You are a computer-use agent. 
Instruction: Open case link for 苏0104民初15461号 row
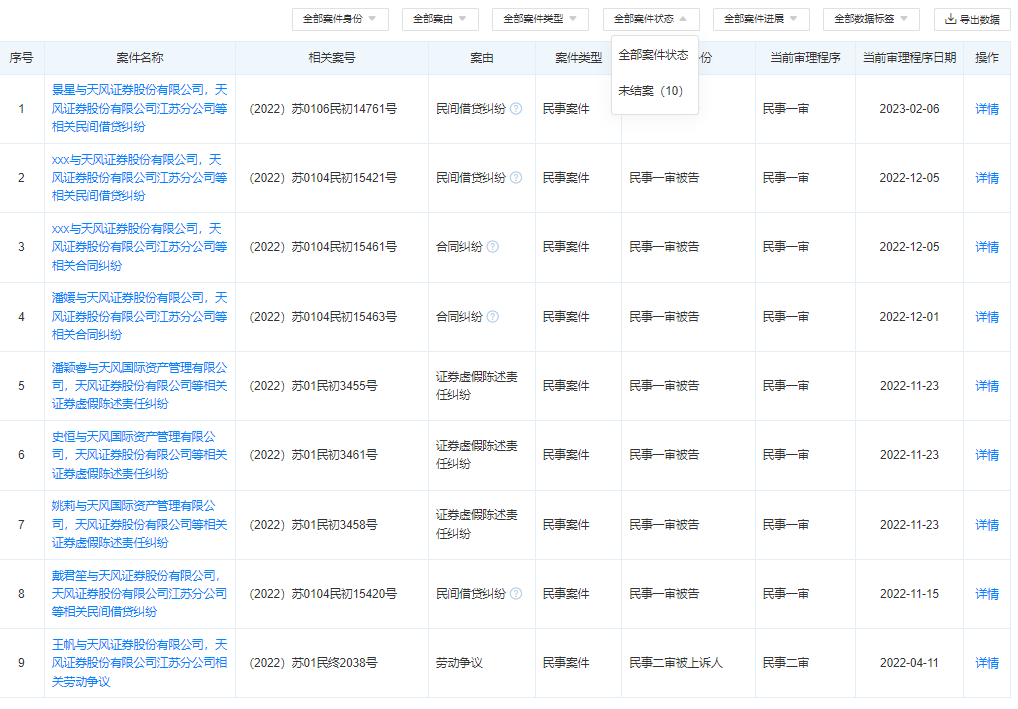(140, 247)
